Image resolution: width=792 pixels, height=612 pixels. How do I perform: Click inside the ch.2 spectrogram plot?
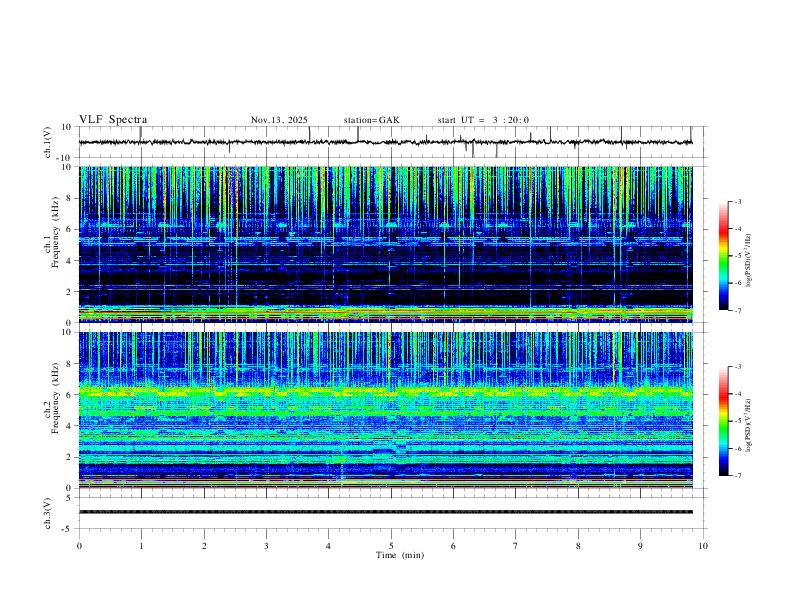point(386,410)
